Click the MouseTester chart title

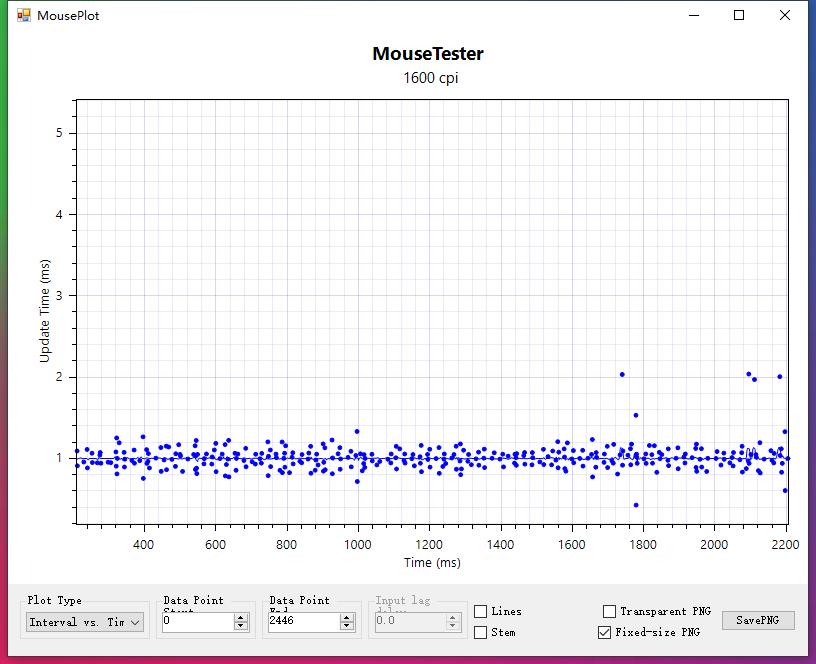pos(427,54)
